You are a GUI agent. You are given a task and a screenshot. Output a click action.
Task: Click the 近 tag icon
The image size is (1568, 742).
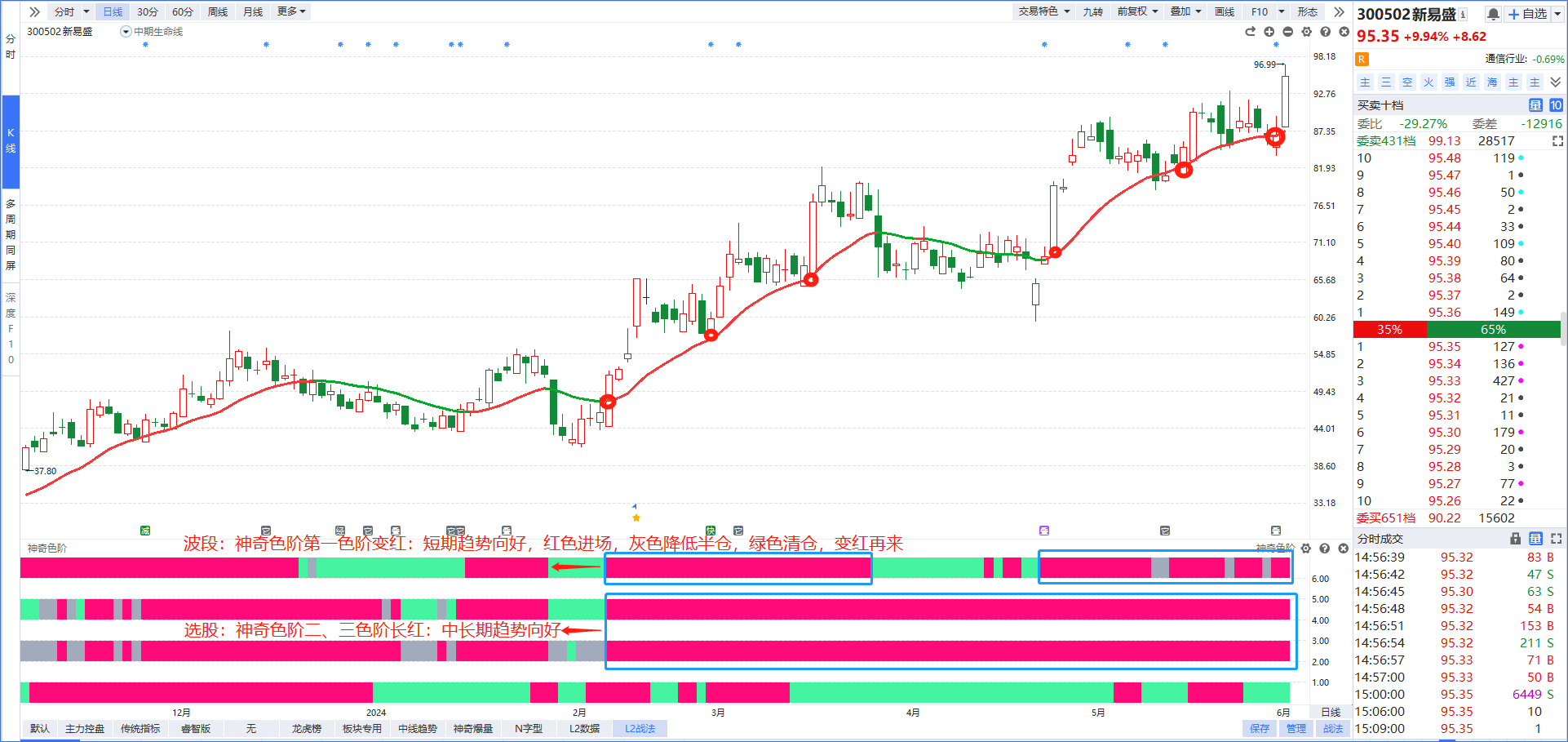[1471, 82]
